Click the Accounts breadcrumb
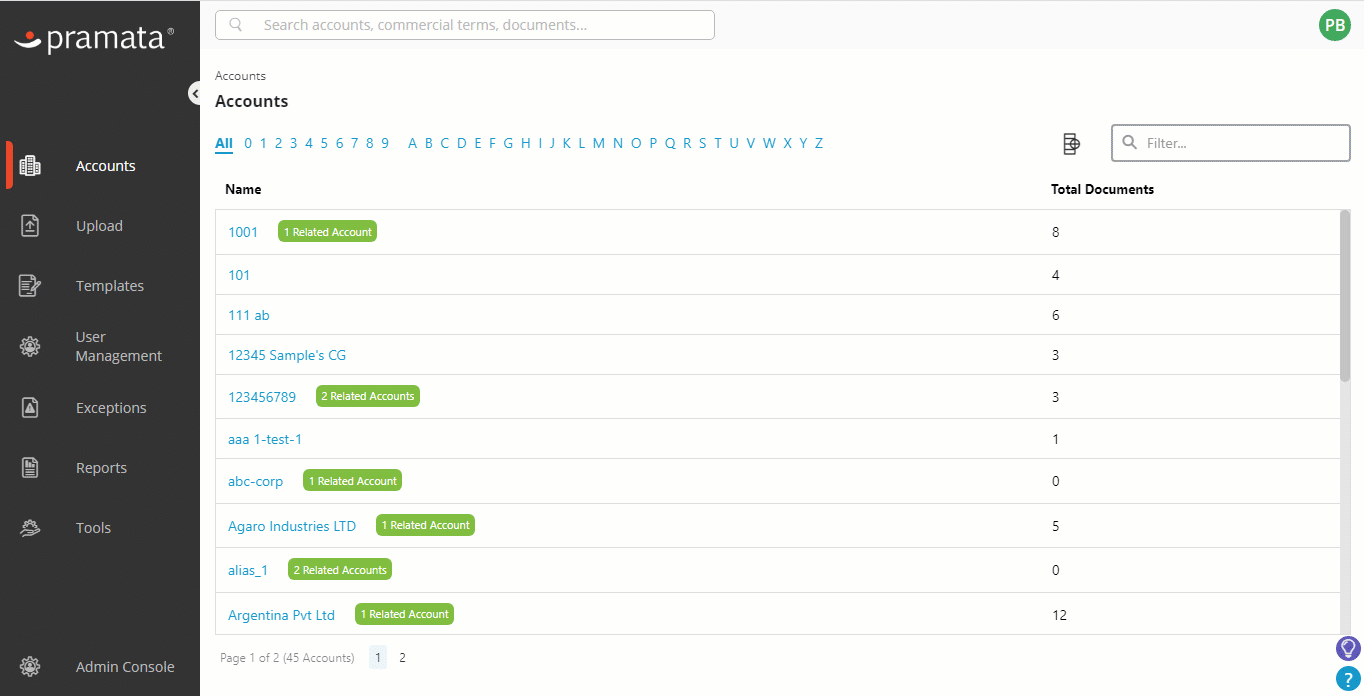The height and width of the screenshot is (696, 1364). [240, 76]
